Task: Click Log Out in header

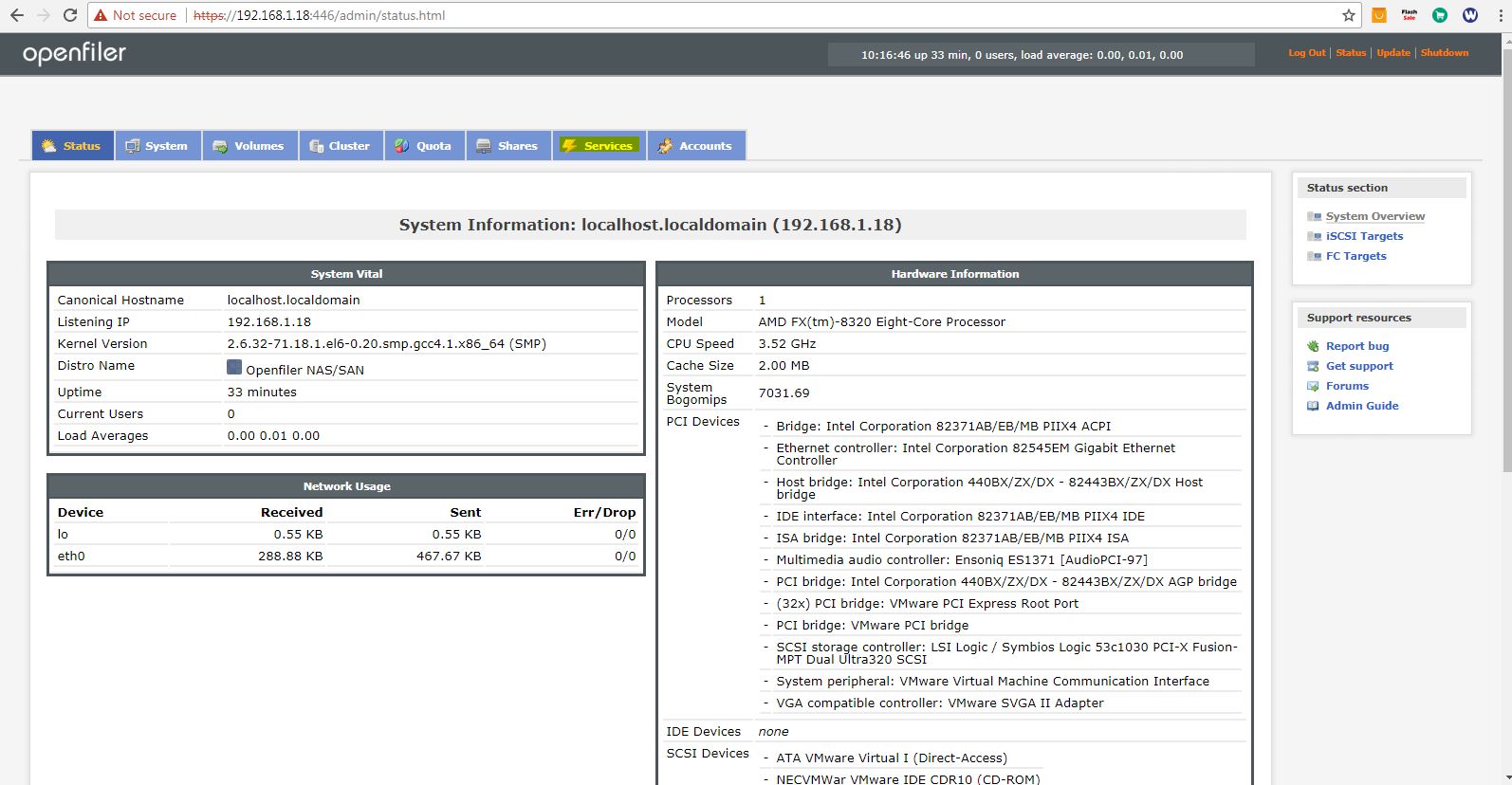Action: tap(1306, 53)
